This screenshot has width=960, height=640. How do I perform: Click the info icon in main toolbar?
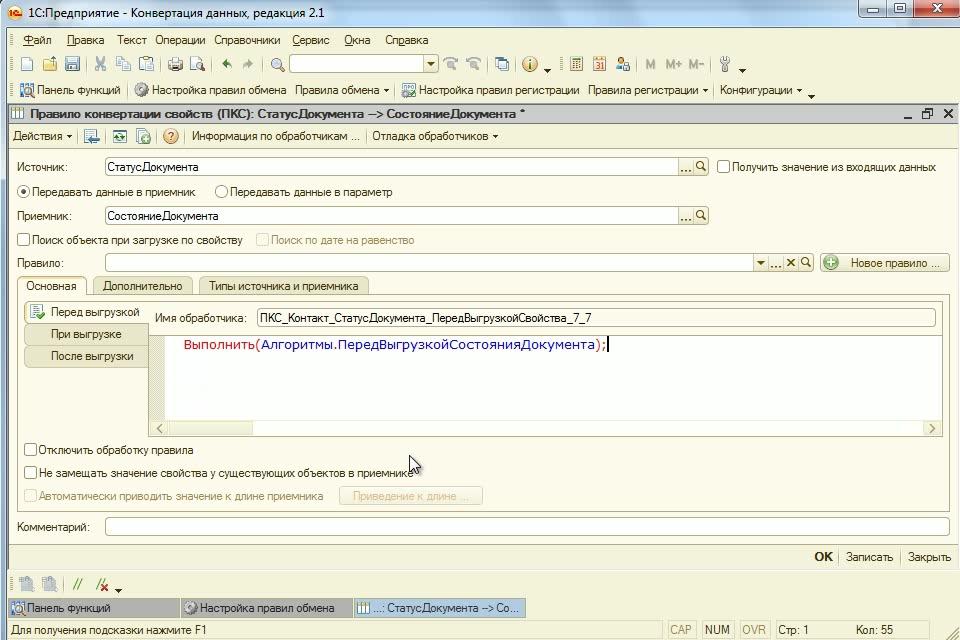530,64
